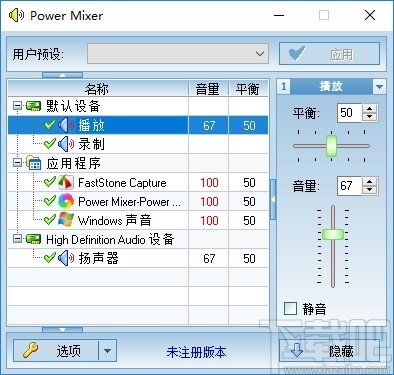The image size is (394, 375).
Task: Click balance value 50 in Windows 声音 row
Action: pyautogui.click(x=249, y=220)
